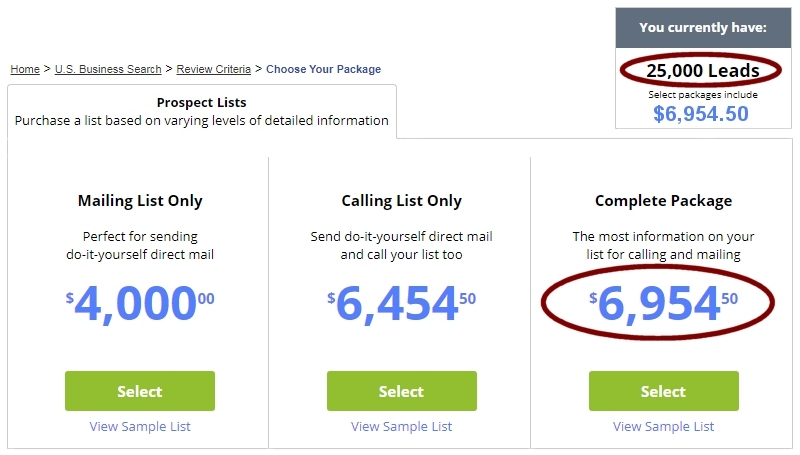
Task: Go to the Home breadcrumb link
Action: pos(25,70)
